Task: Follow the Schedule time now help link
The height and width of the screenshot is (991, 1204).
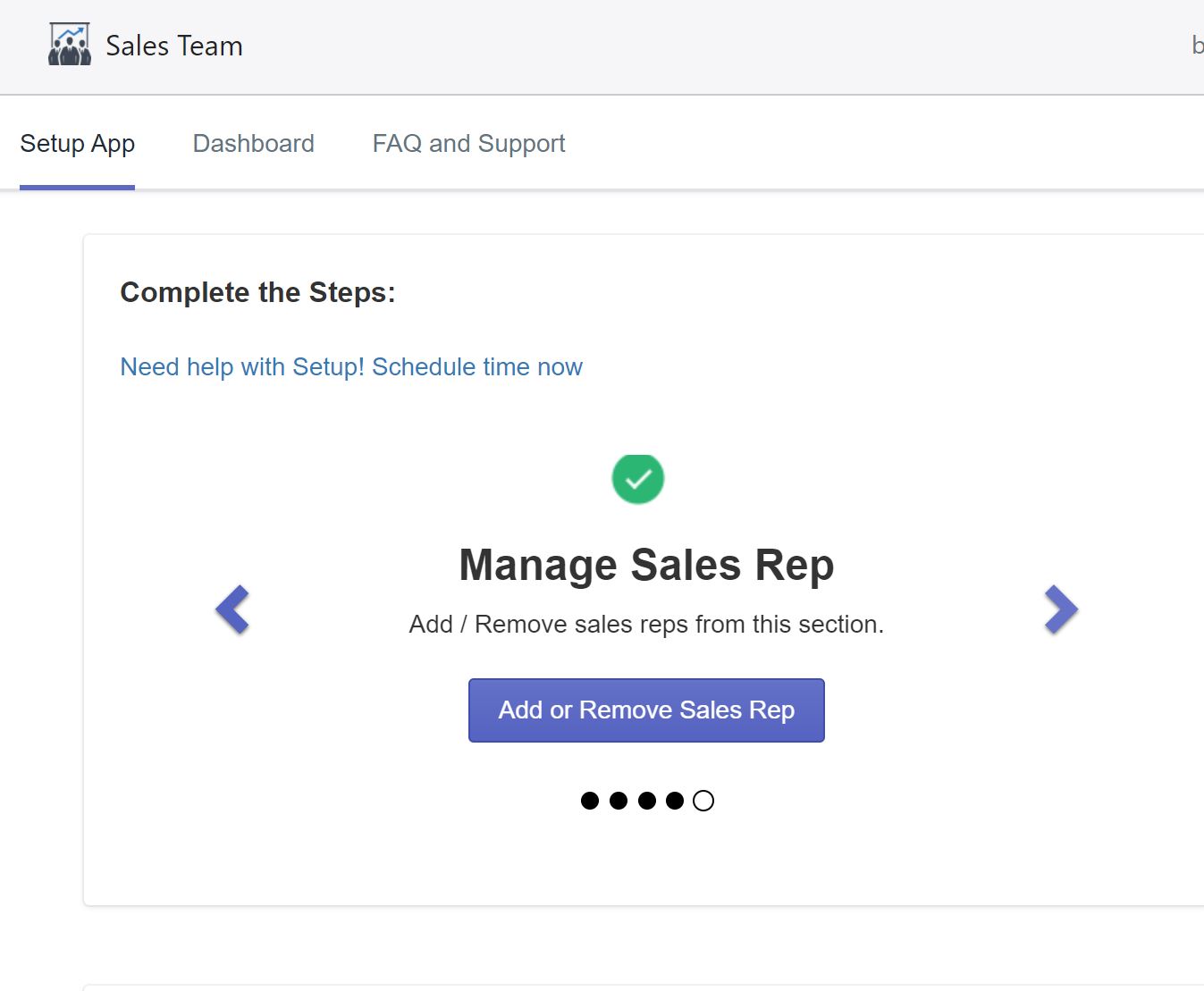Action: point(351,367)
